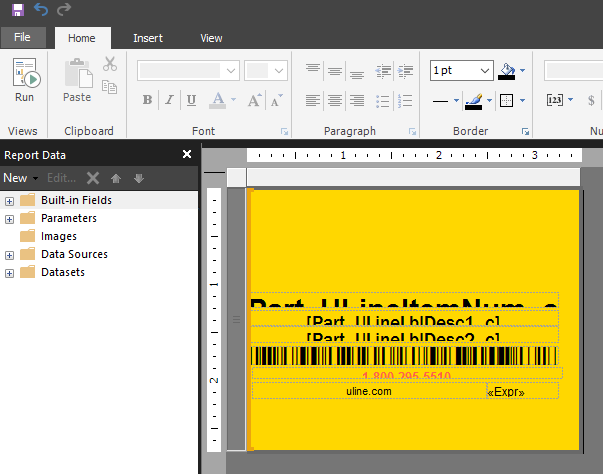
Task: Apply currency dollar format
Action: (591, 100)
